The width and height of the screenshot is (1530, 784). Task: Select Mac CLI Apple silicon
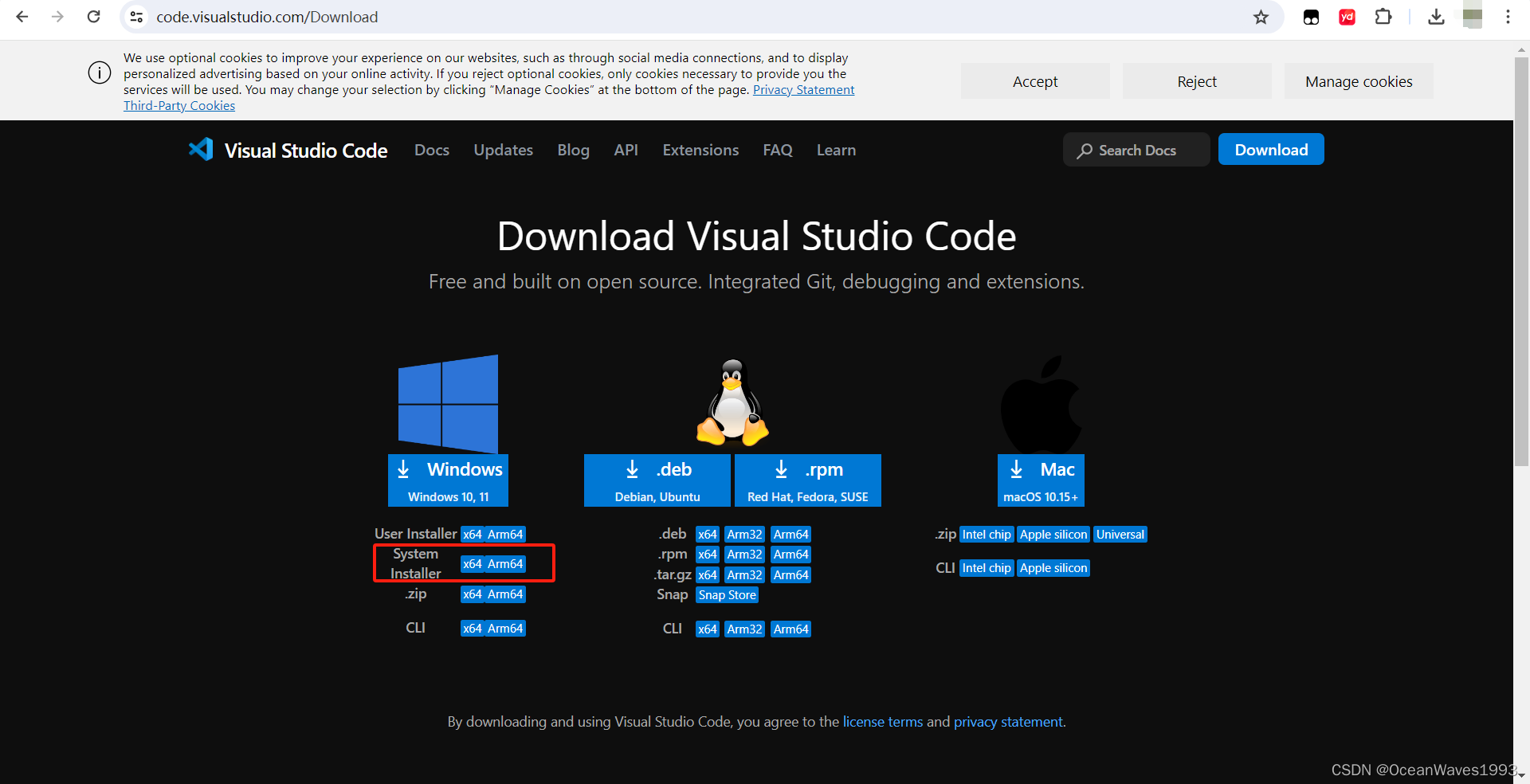[x=1053, y=568]
